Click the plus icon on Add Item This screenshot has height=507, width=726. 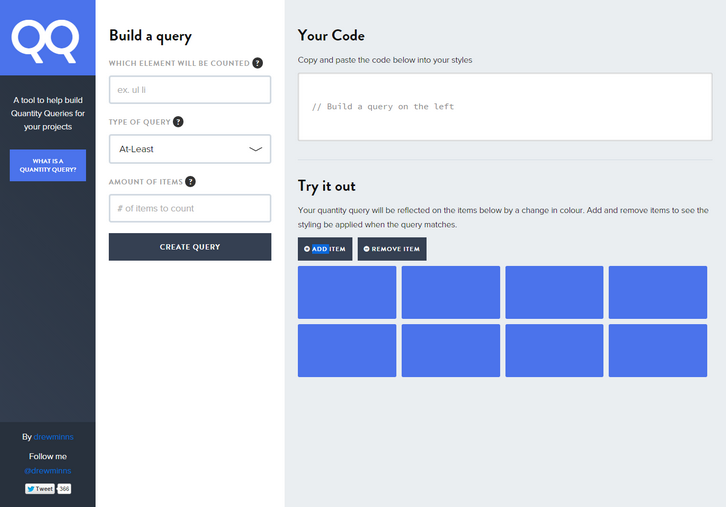[x=307, y=249]
